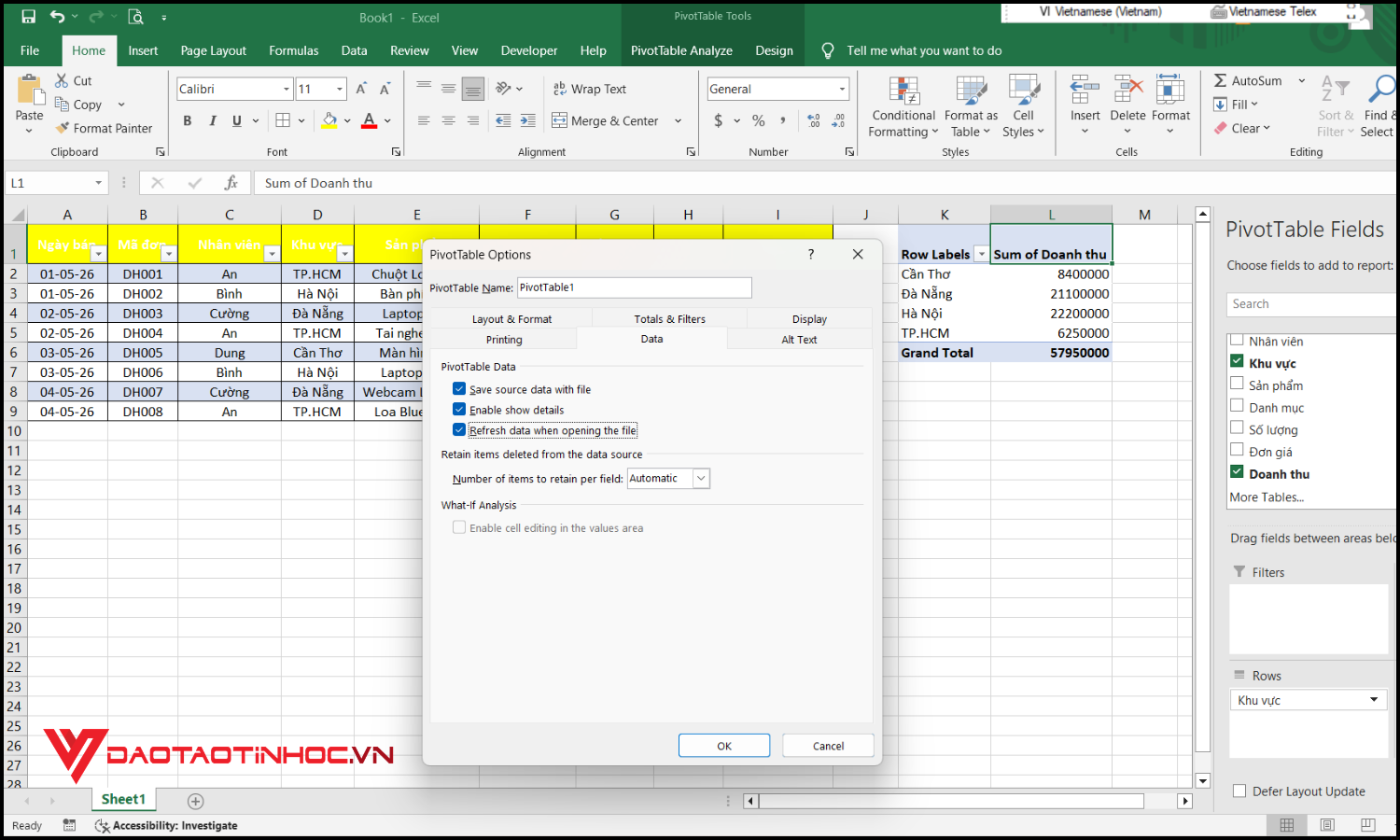
Task: Apply Underline formatting
Action: pyautogui.click(x=237, y=120)
